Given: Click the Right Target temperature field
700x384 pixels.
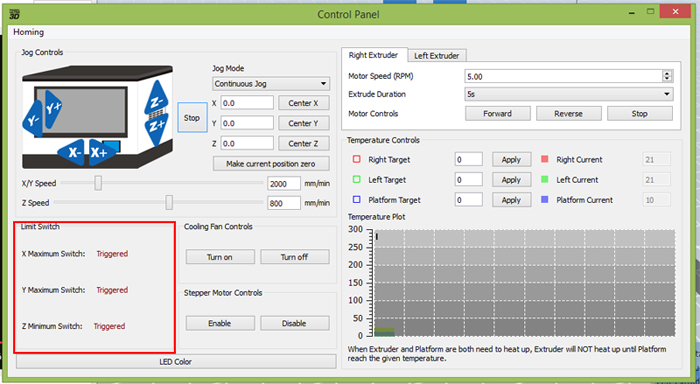Looking at the screenshot, I should point(469,159).
